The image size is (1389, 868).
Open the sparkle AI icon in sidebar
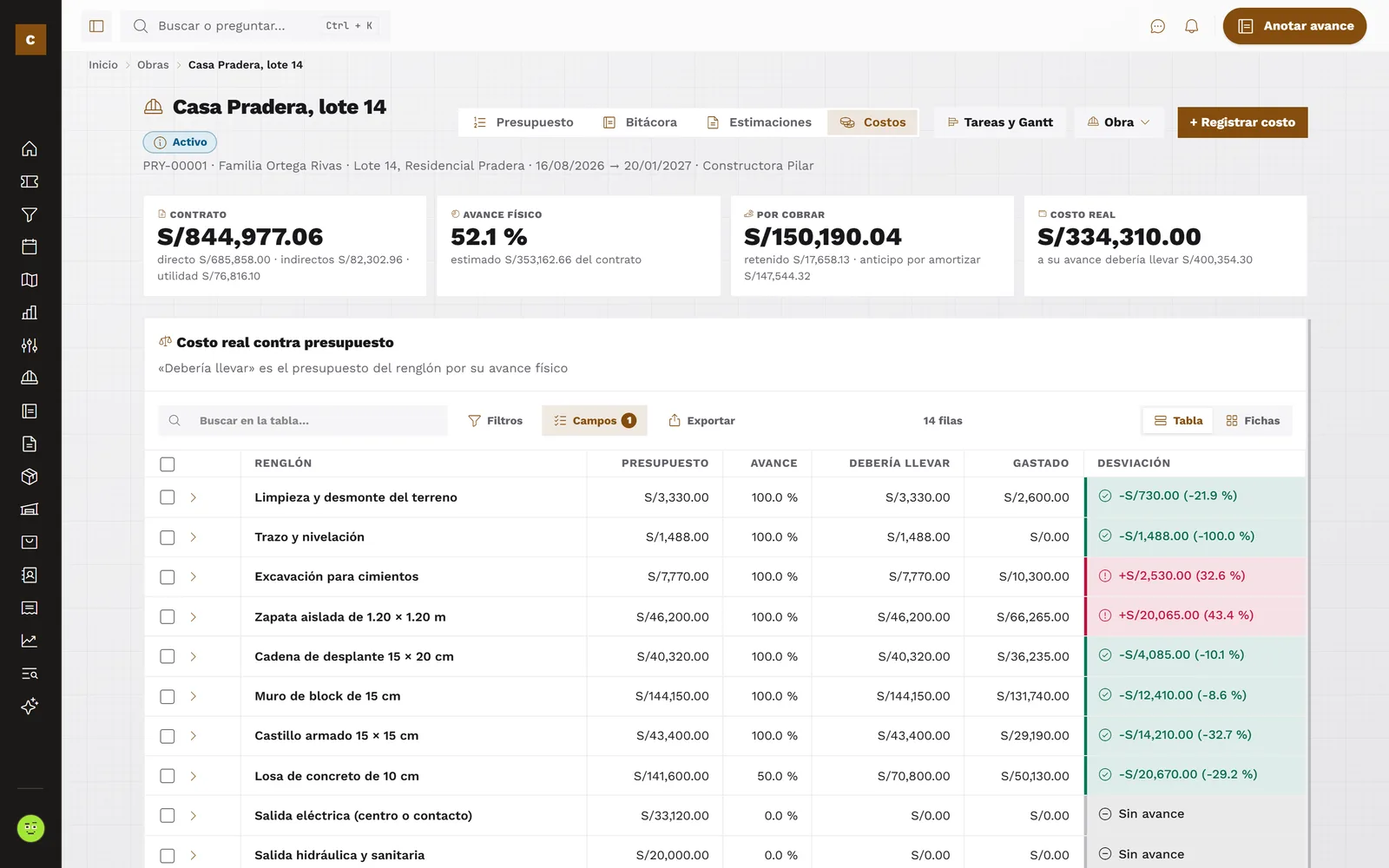click(x=30, y=706)
